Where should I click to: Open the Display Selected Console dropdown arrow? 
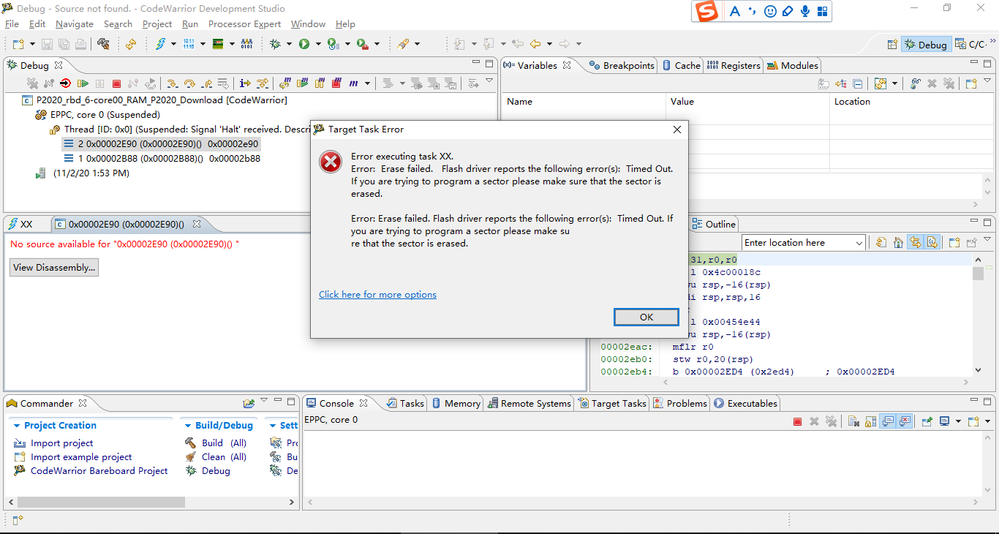click(x=958, y=421)
